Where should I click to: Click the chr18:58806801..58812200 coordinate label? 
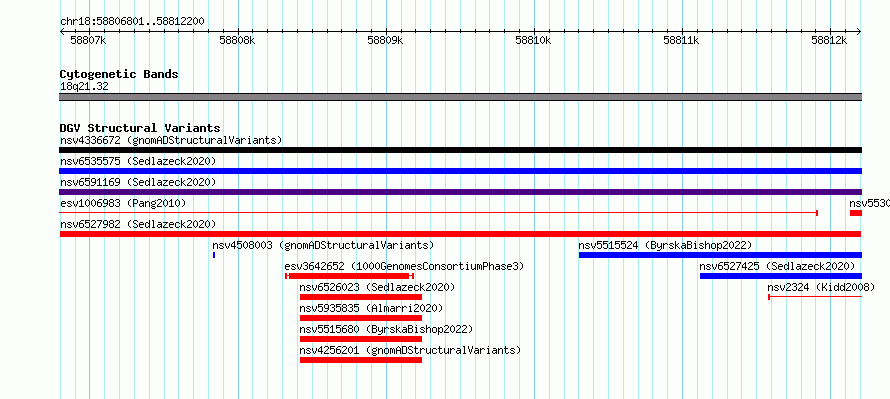point(132,22)
